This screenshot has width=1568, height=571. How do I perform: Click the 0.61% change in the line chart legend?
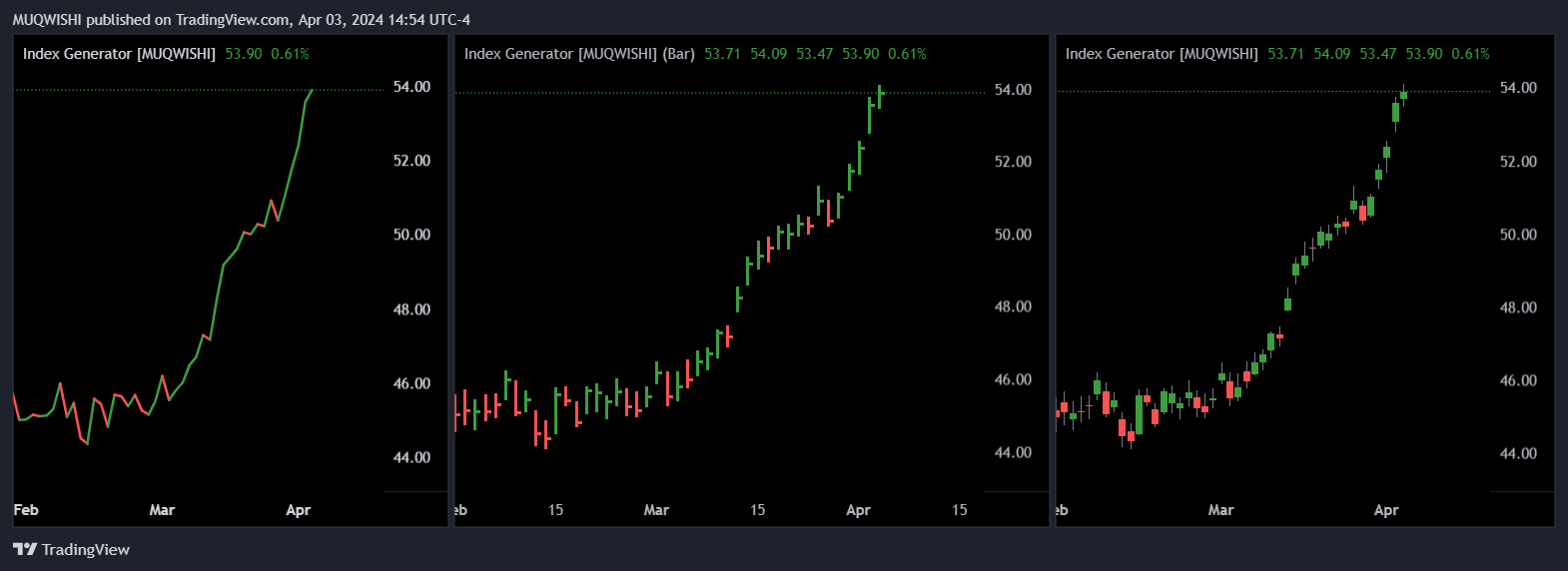pos(291,54)
